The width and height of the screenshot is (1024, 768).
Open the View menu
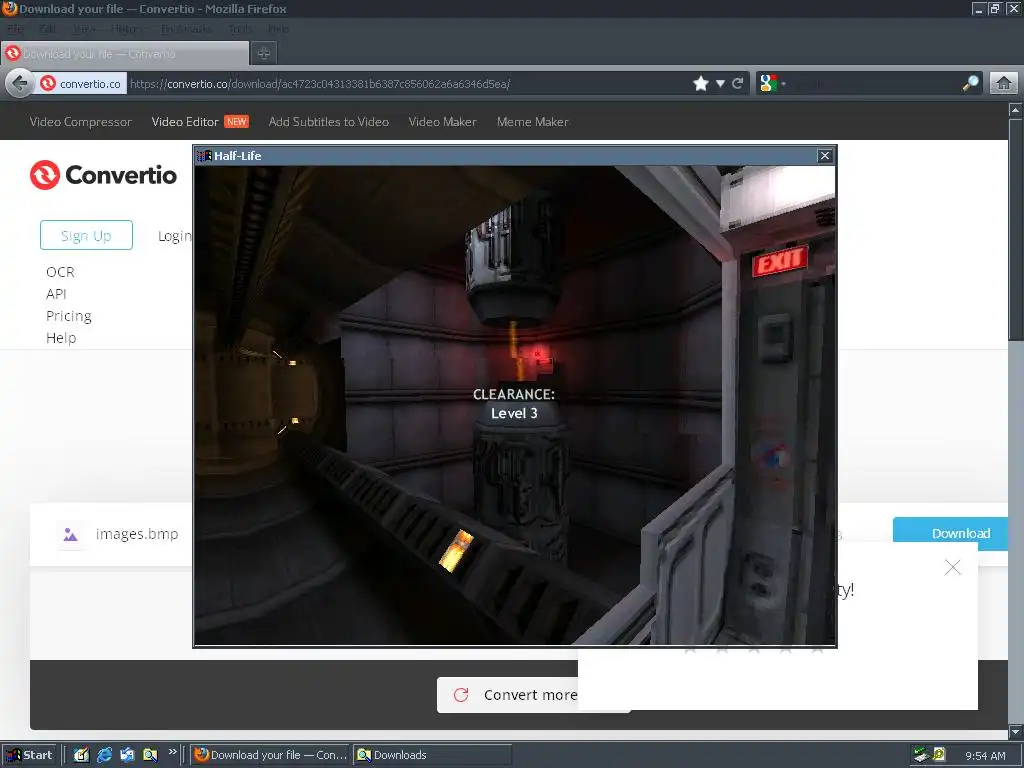pyautogui.click(x=84, y=29)
